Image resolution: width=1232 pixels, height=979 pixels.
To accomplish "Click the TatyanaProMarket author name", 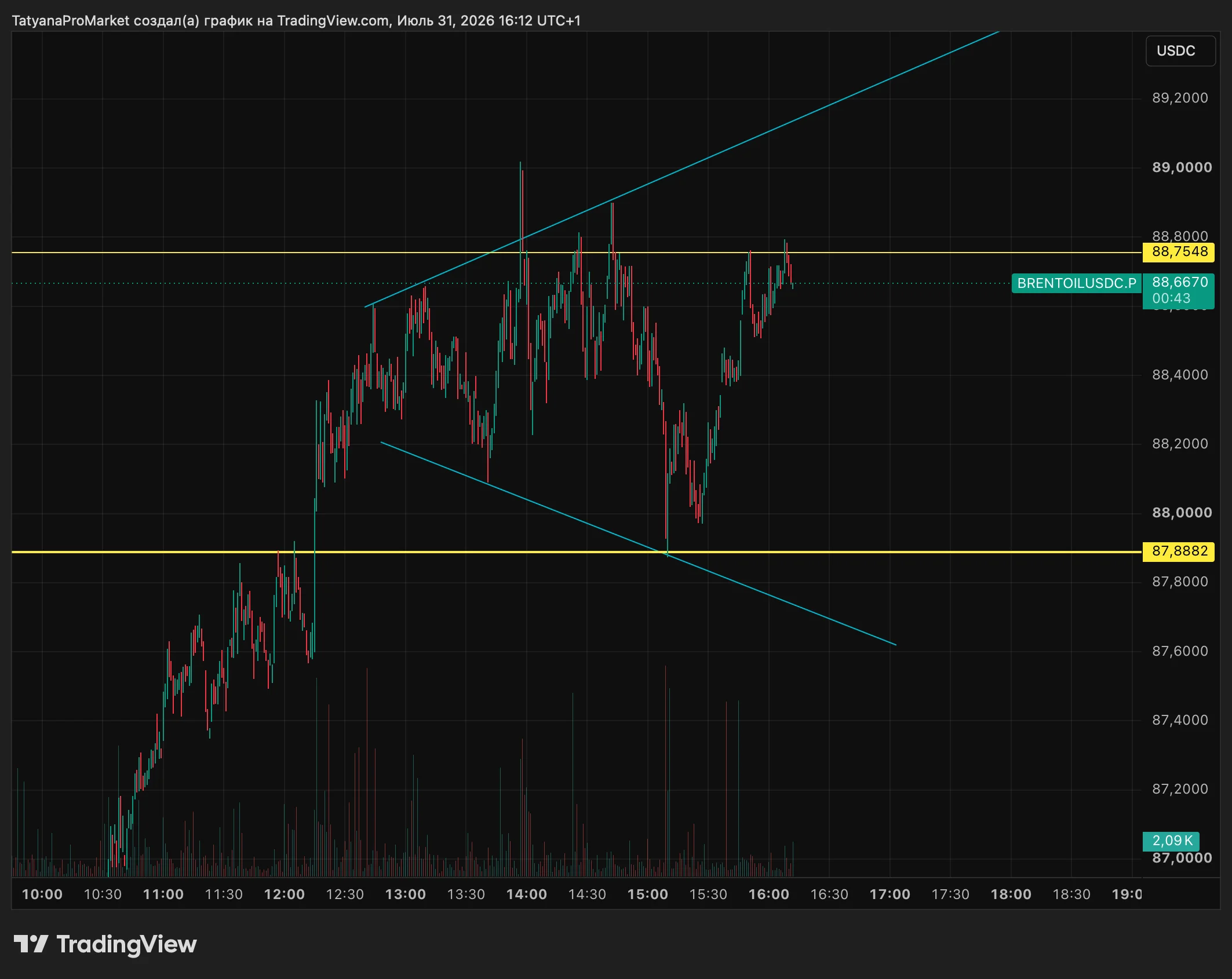I will 70,21.
